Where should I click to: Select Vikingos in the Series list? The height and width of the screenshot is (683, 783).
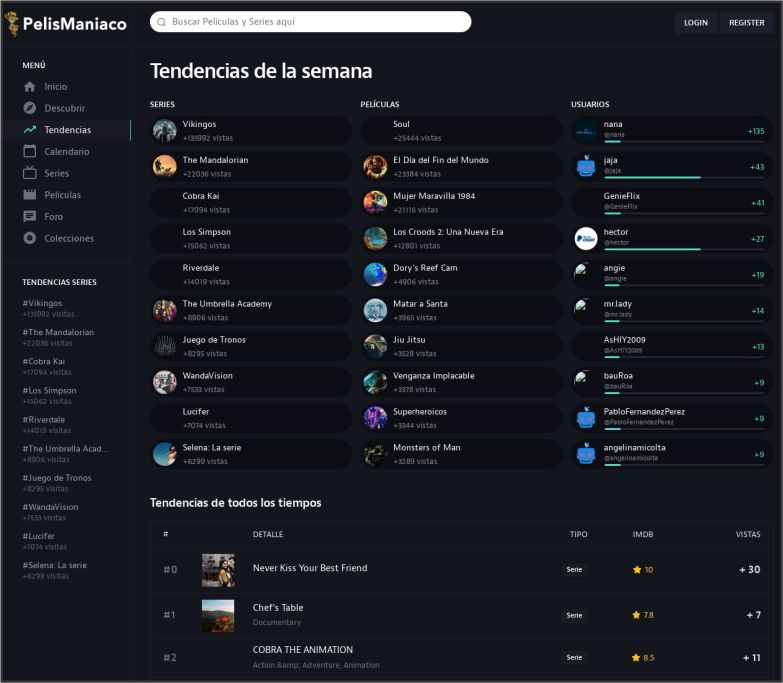click(x=199, y=125)
